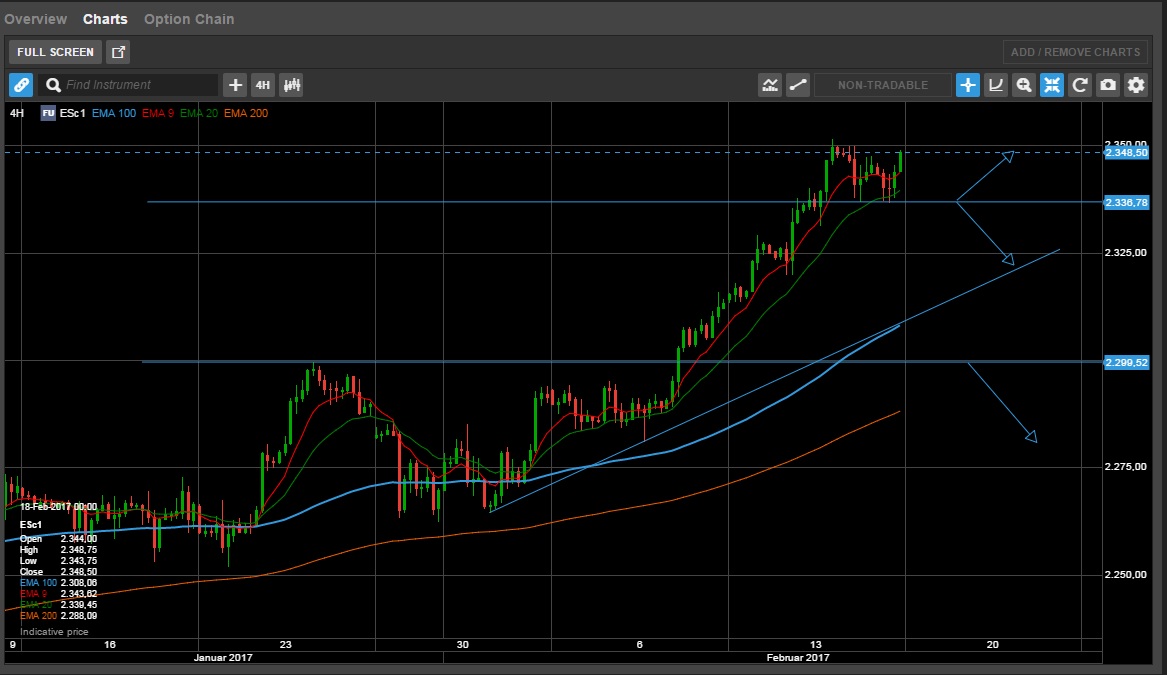This screenshot has width=1167, height=675.
Task: Click the High 2.348,75 data row
Action: coord(58,550)
